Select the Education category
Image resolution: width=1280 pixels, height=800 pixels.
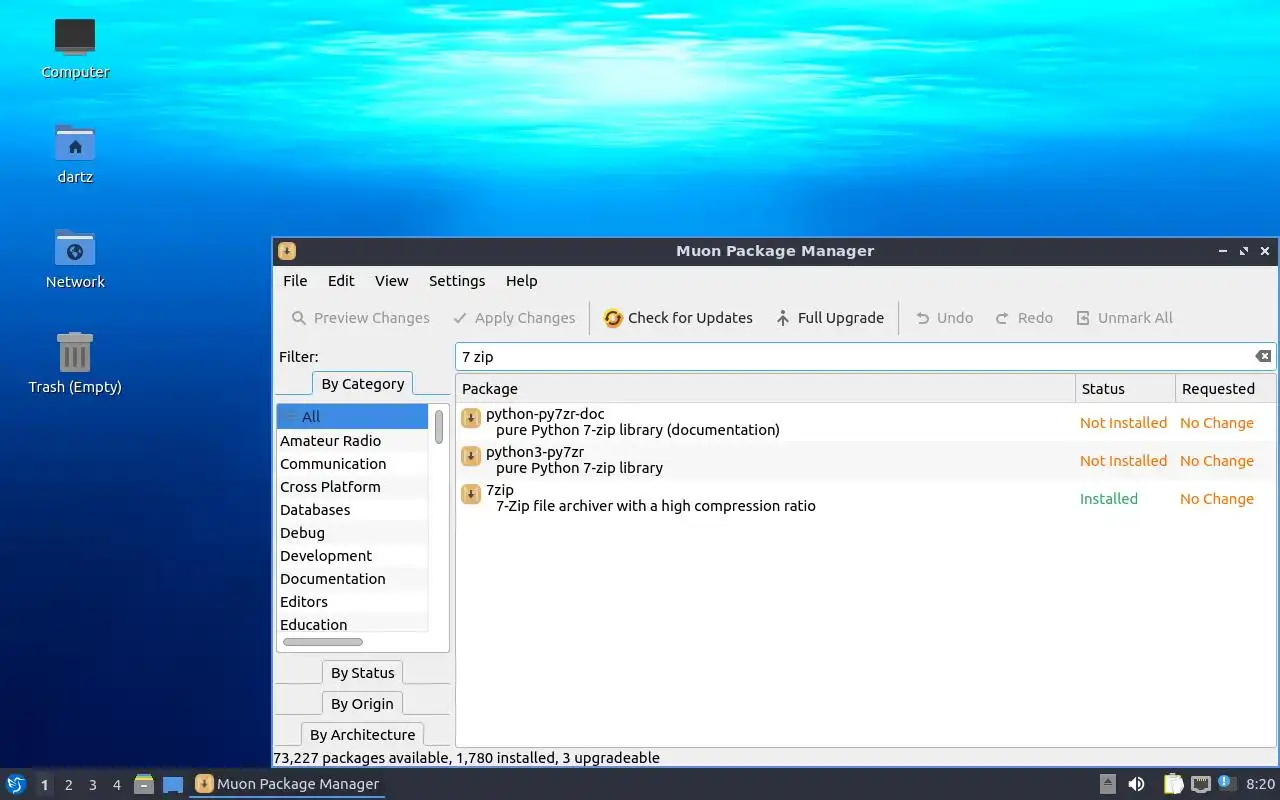tap(352, 625)
